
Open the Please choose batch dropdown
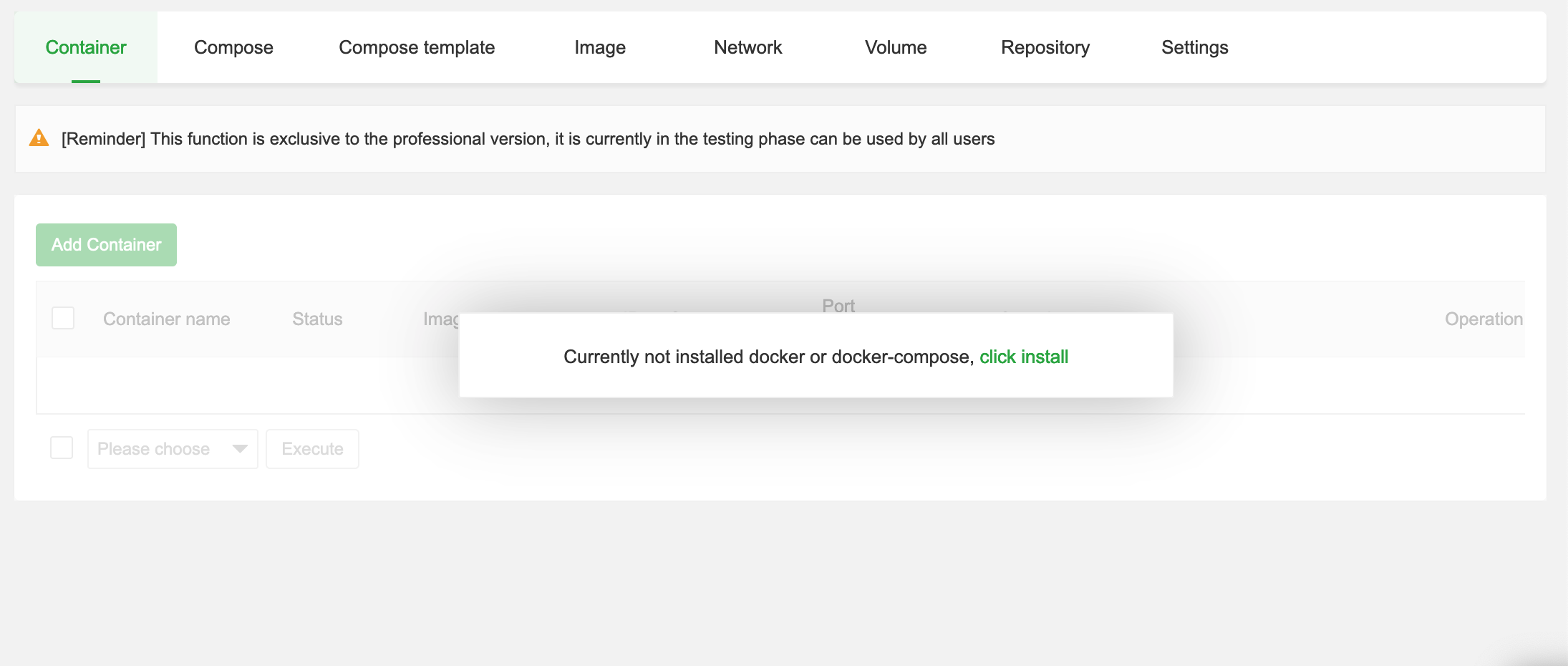click(x=172, y=449)
